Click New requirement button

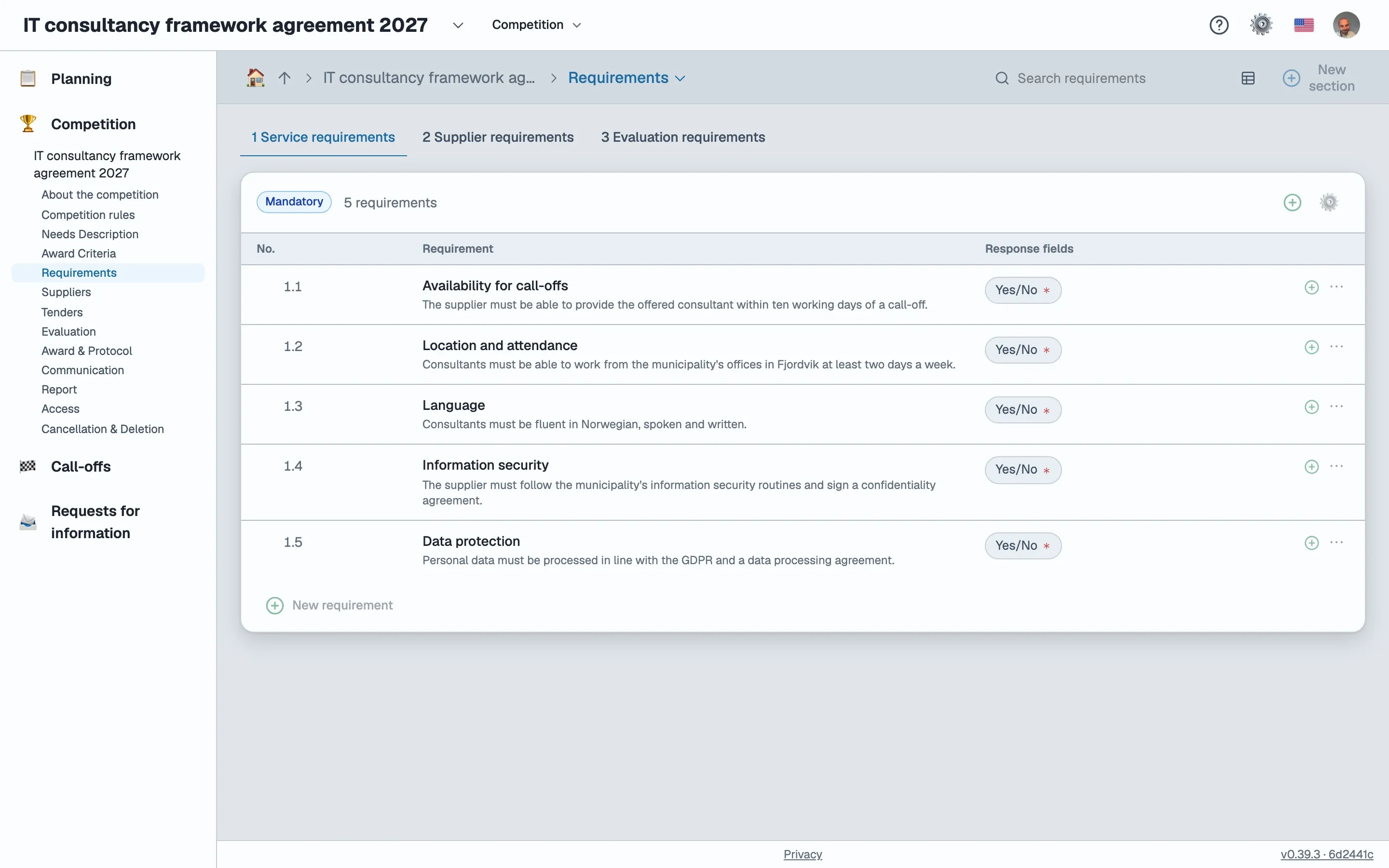click(329, 605)
